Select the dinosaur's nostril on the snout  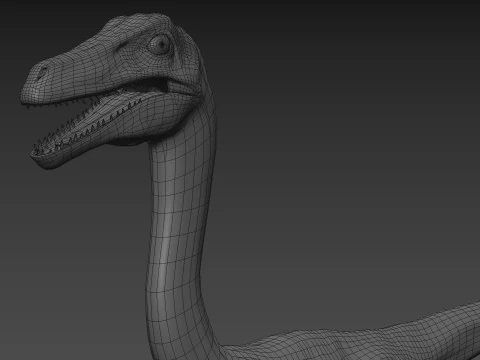click(43, 72)
